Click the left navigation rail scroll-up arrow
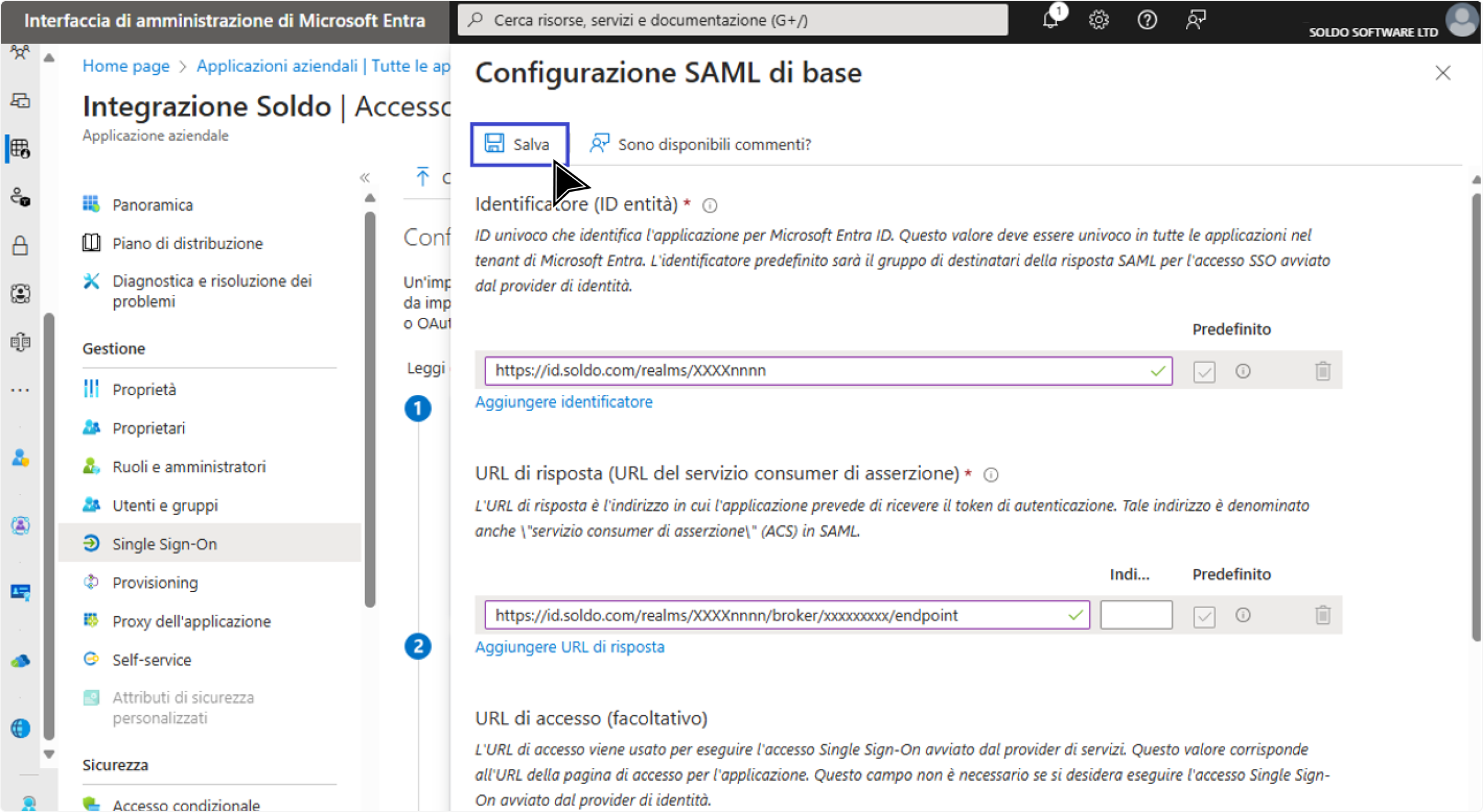1483x812 pixels. click(x=49, y=58)
